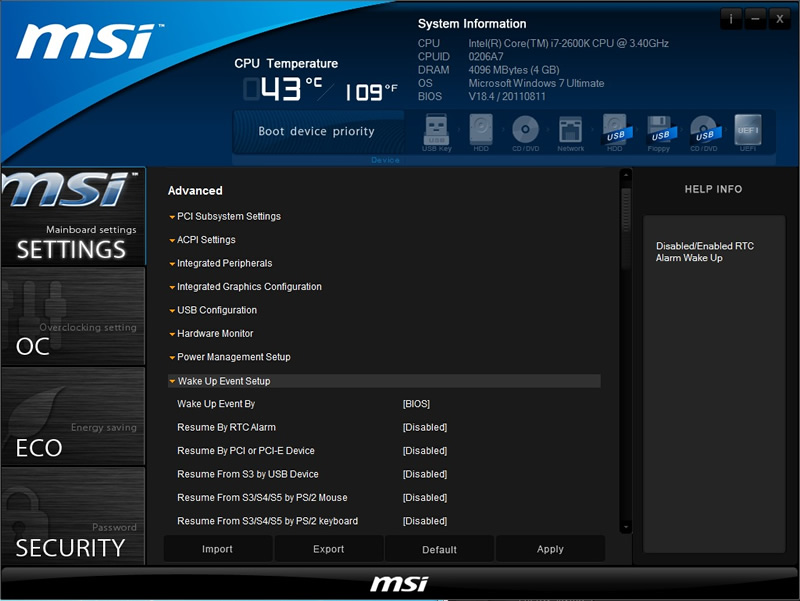Click the CPUID value 0206A7
Viewport: 800px width, 601px height.
click(x=486, y=57)
